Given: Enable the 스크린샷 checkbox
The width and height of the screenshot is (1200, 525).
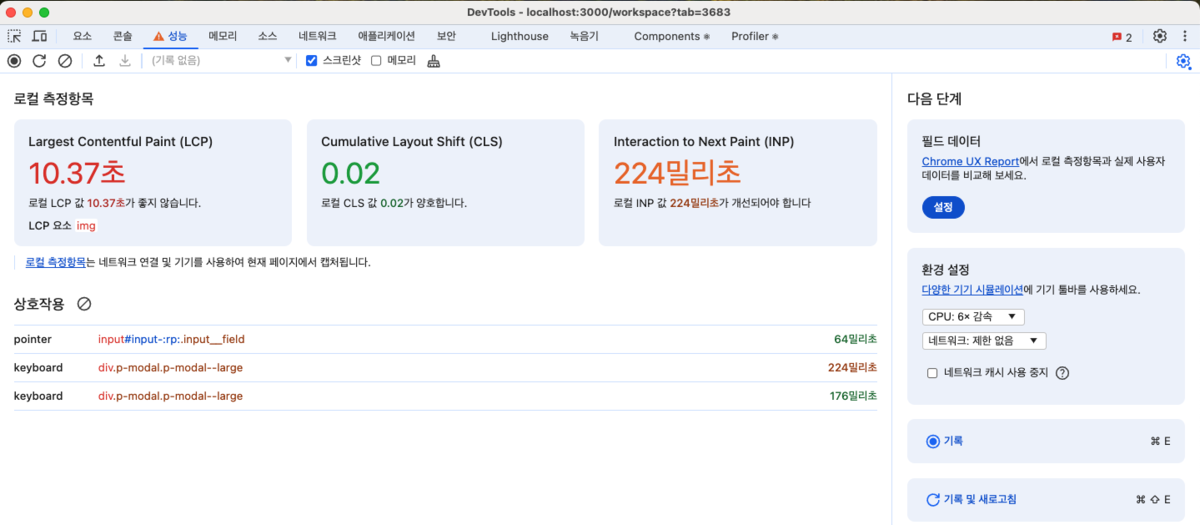Looking at the screenshot, I should tap(312, 61).
